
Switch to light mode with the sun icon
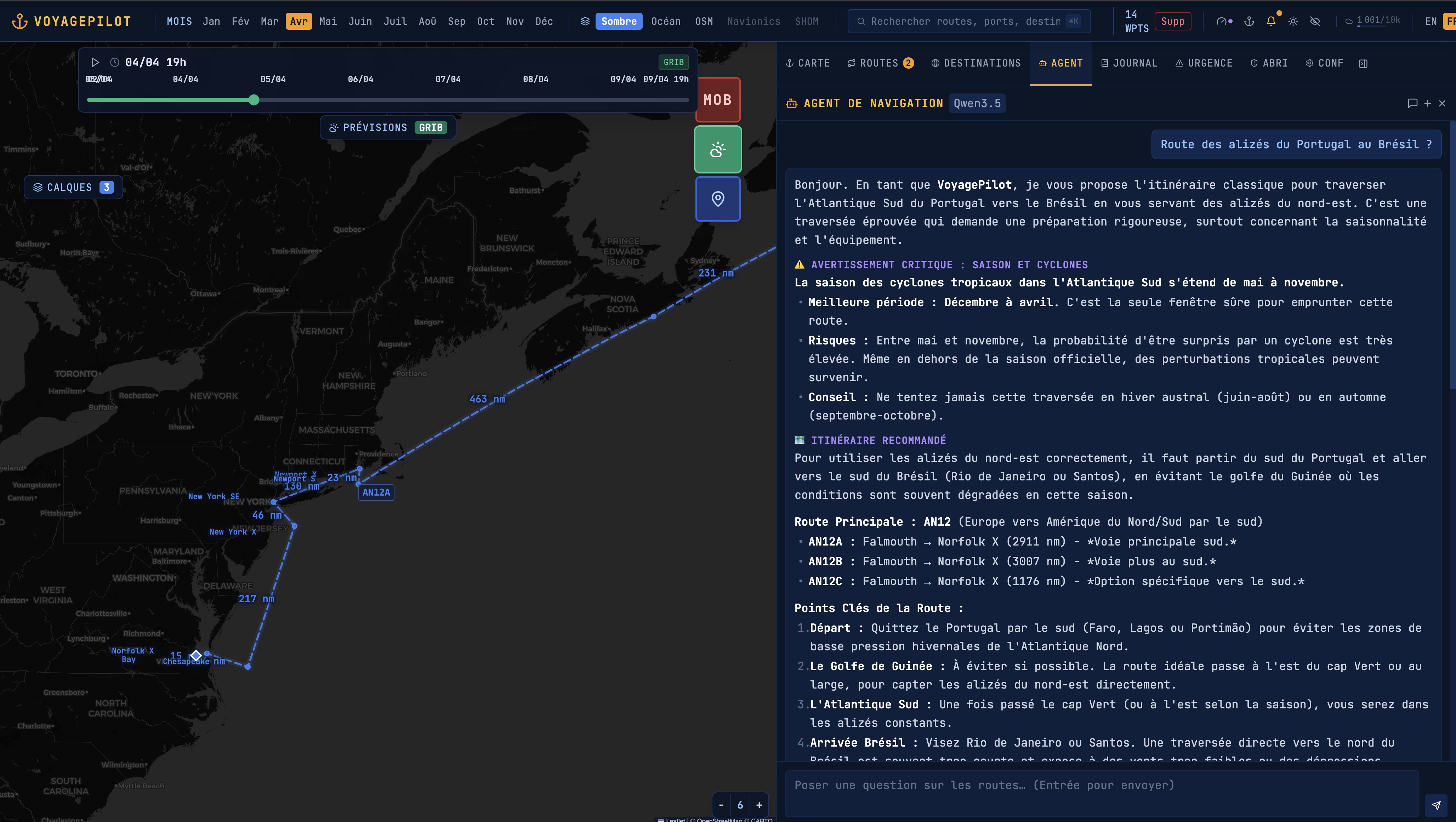pos(1293,21)
